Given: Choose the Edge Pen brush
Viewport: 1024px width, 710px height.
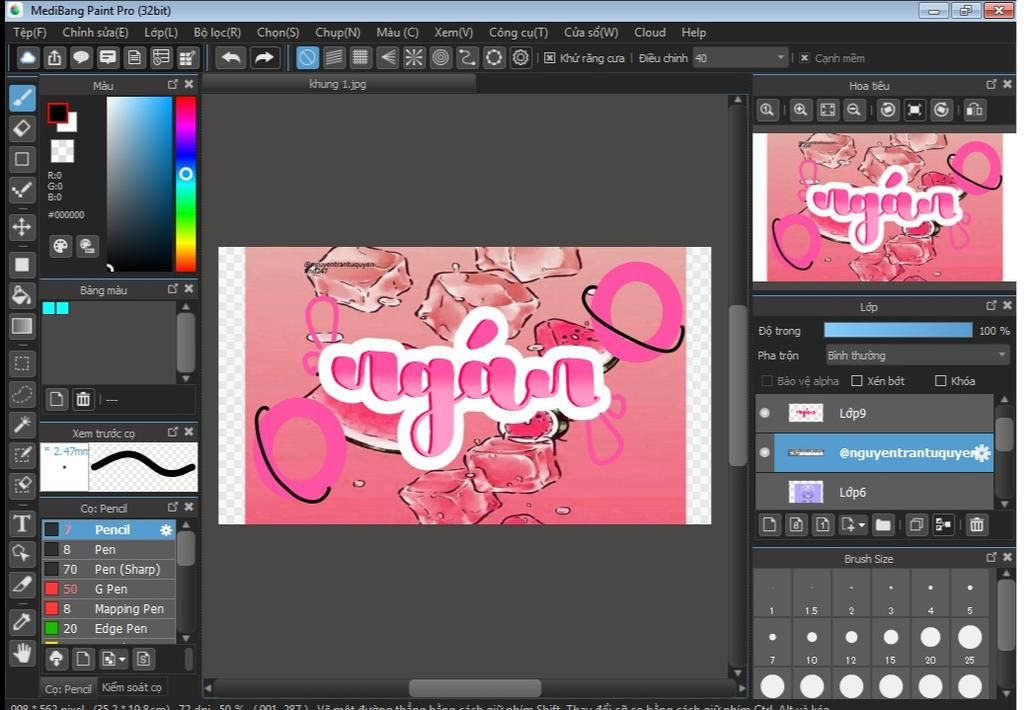Looking at the screenshot, I should 109,628.
